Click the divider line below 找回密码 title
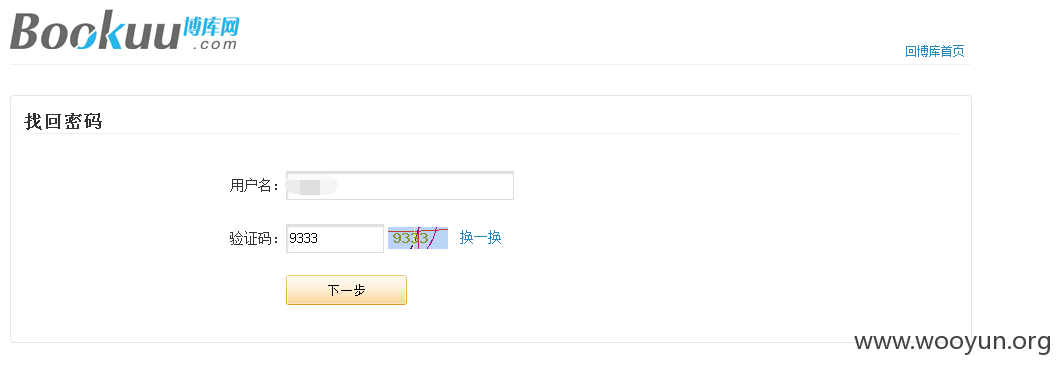This screenshot has width=1060, height=370. pyautogui.click(x=491, y=133)
